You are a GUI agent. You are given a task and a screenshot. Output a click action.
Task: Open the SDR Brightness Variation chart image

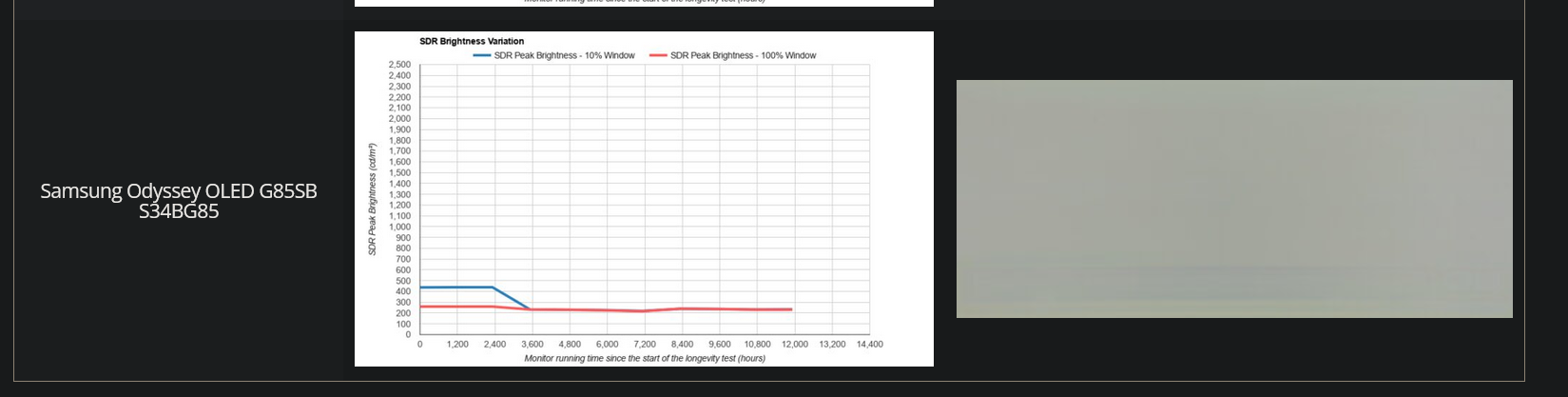pyautogui.click(x=644, y=199)
